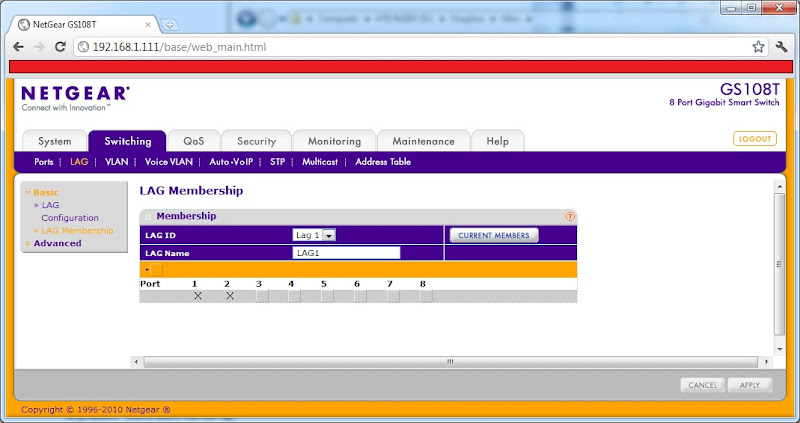
Task: Go to Voice VLAN submenu
Action: [169, 162]
